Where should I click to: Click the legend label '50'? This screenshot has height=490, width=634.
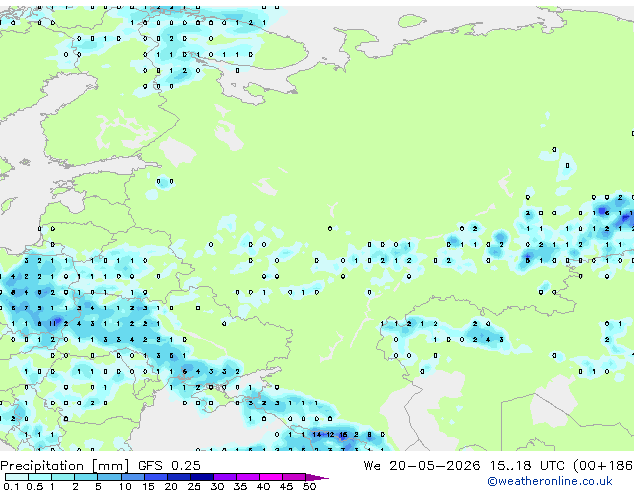(x=309, y=486)
